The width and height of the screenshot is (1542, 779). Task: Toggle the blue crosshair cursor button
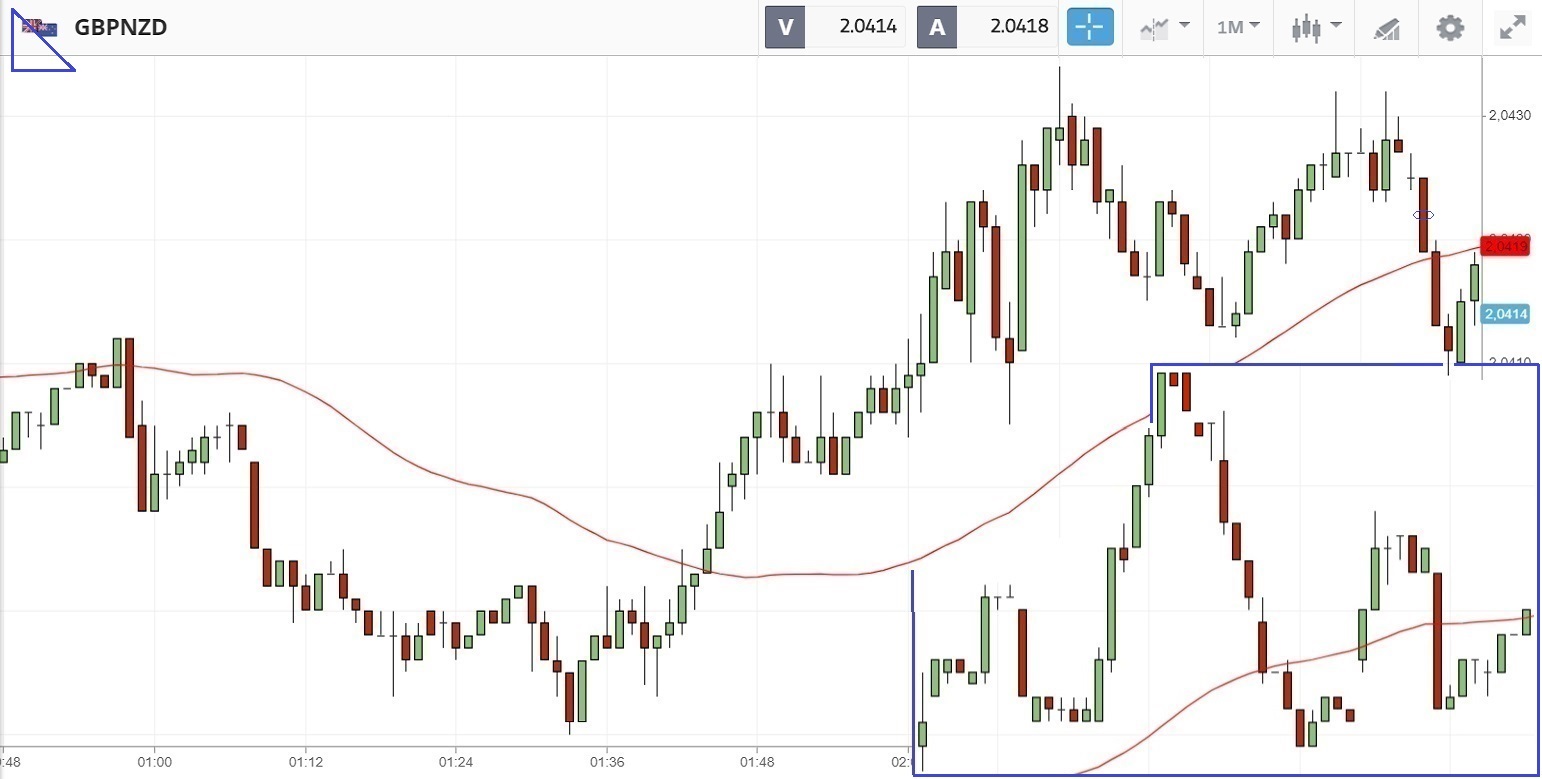(1089, 27)
